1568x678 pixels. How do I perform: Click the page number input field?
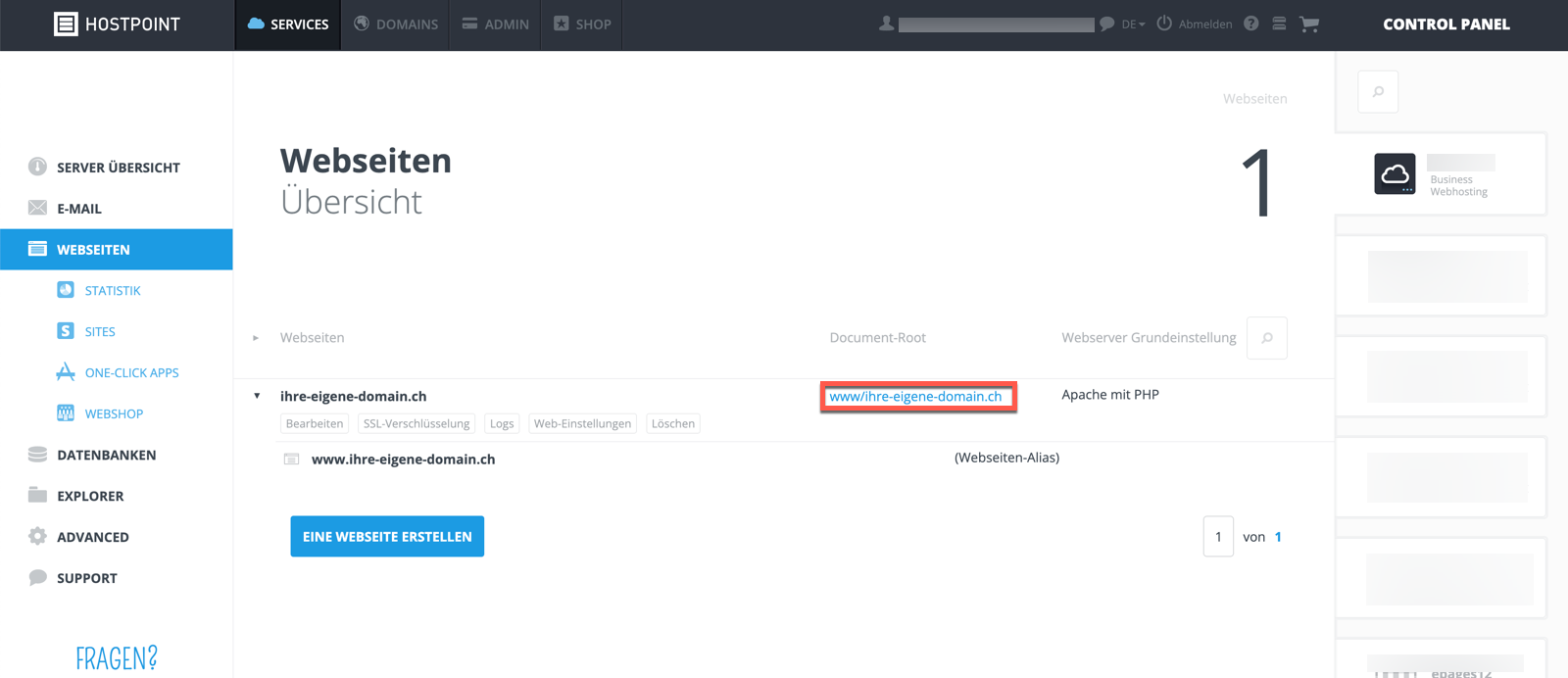(x=1218, y=537)
